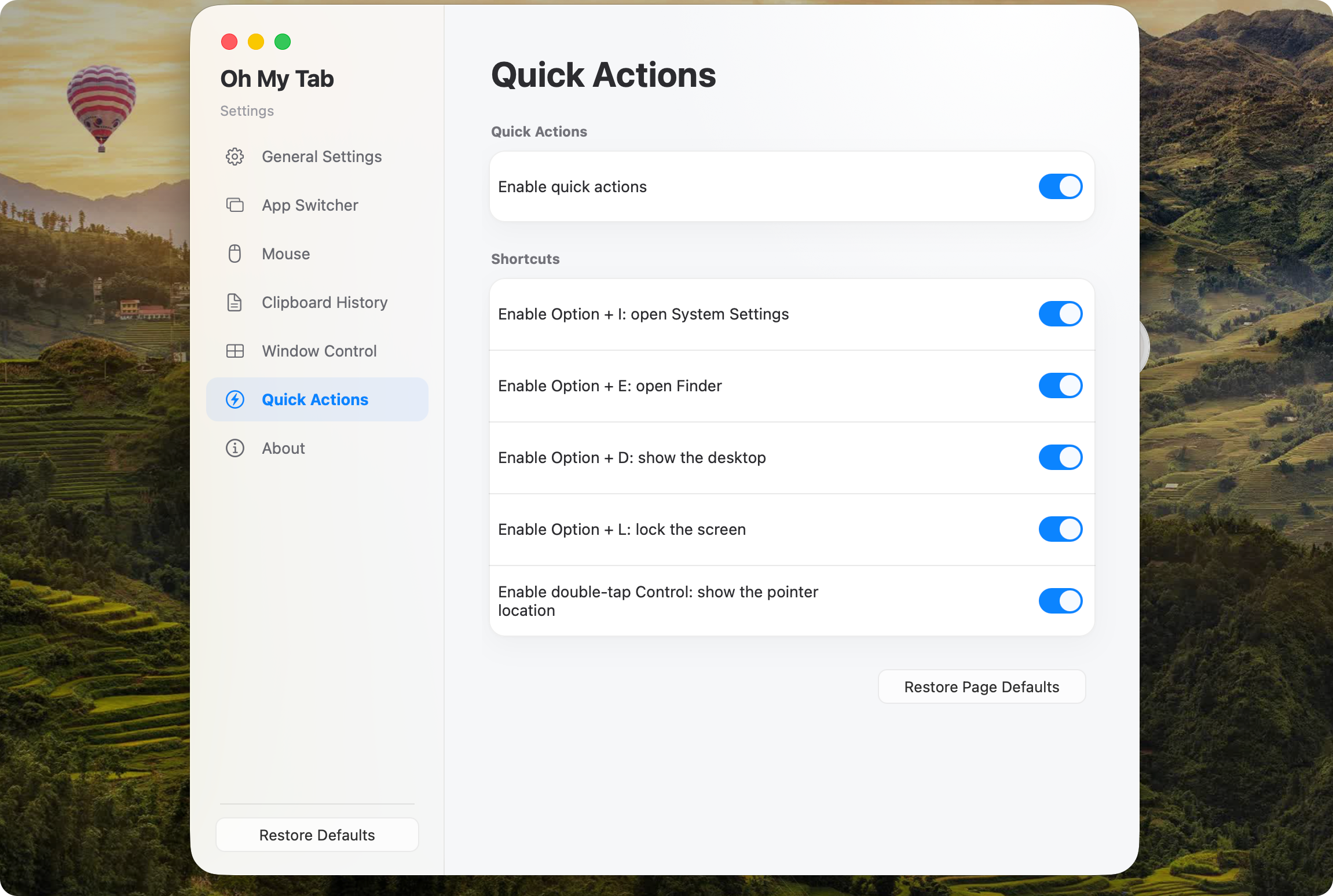
Task: Click the 'Settings' subtitle under app name
Action: click(x=247, y=111)
